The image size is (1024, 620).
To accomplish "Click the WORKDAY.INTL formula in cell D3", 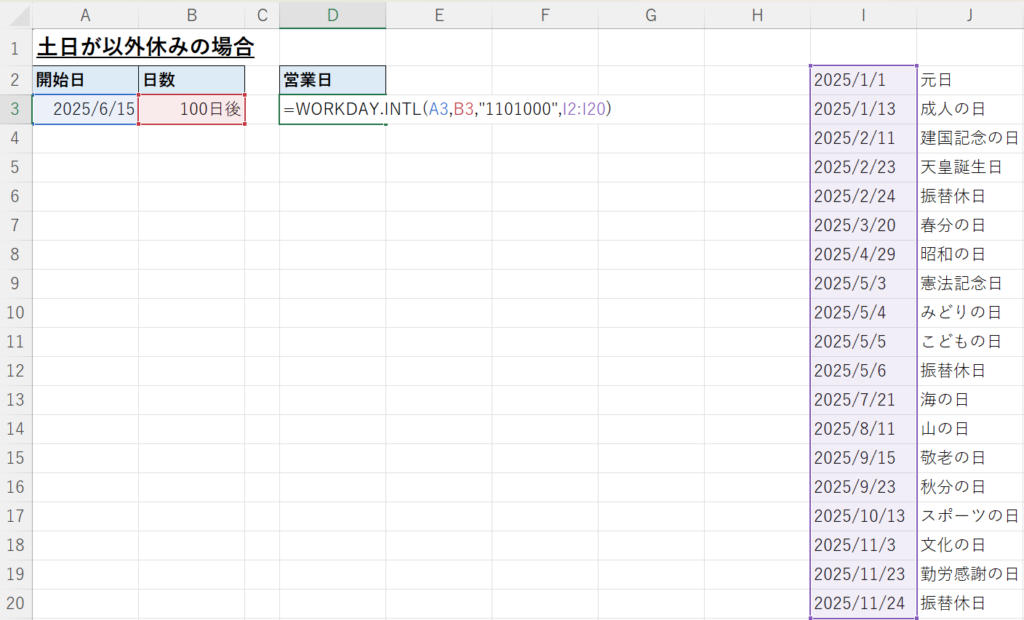I will [x=447, y=109].
